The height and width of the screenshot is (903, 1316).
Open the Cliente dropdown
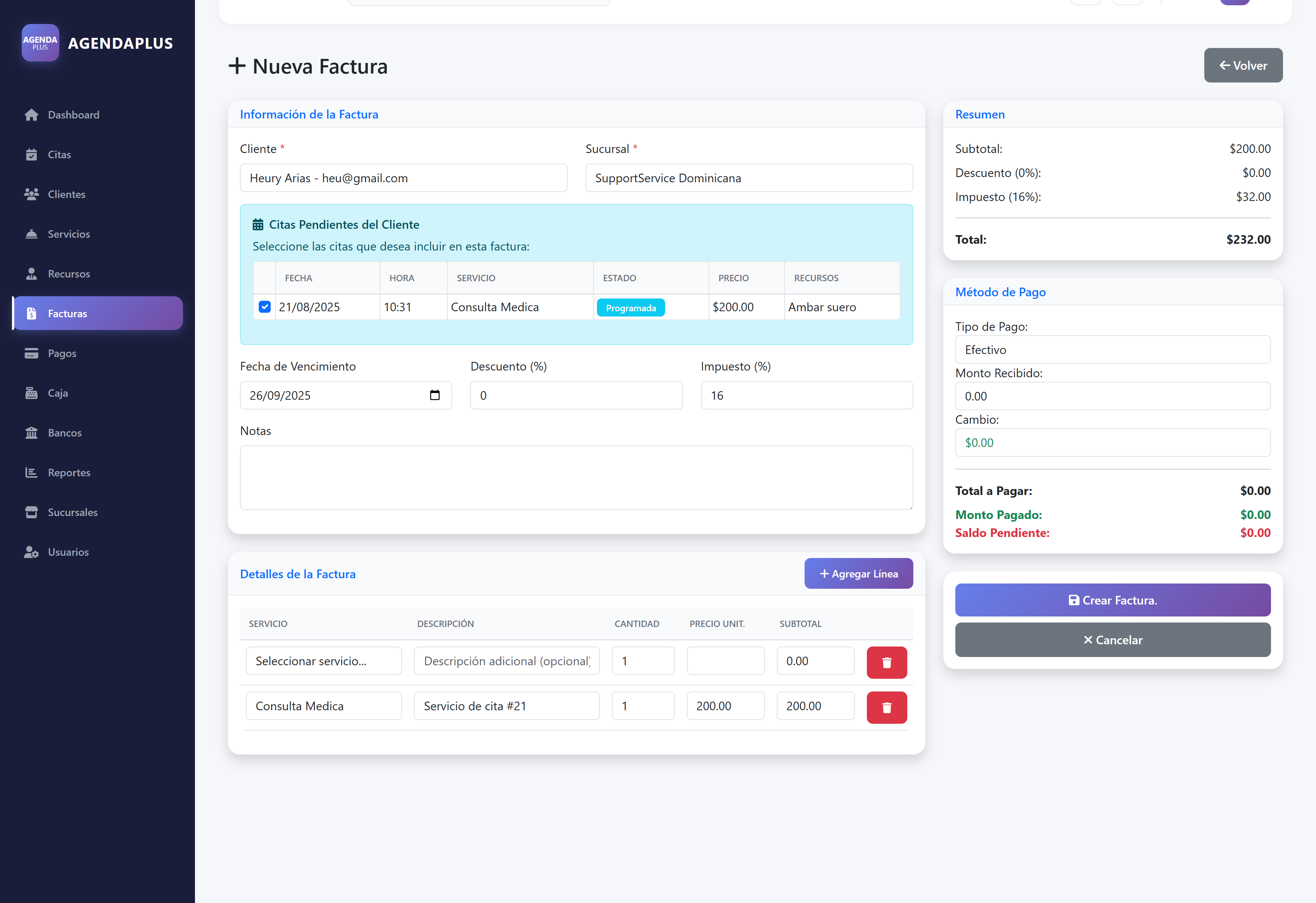(x=403, y=178)
